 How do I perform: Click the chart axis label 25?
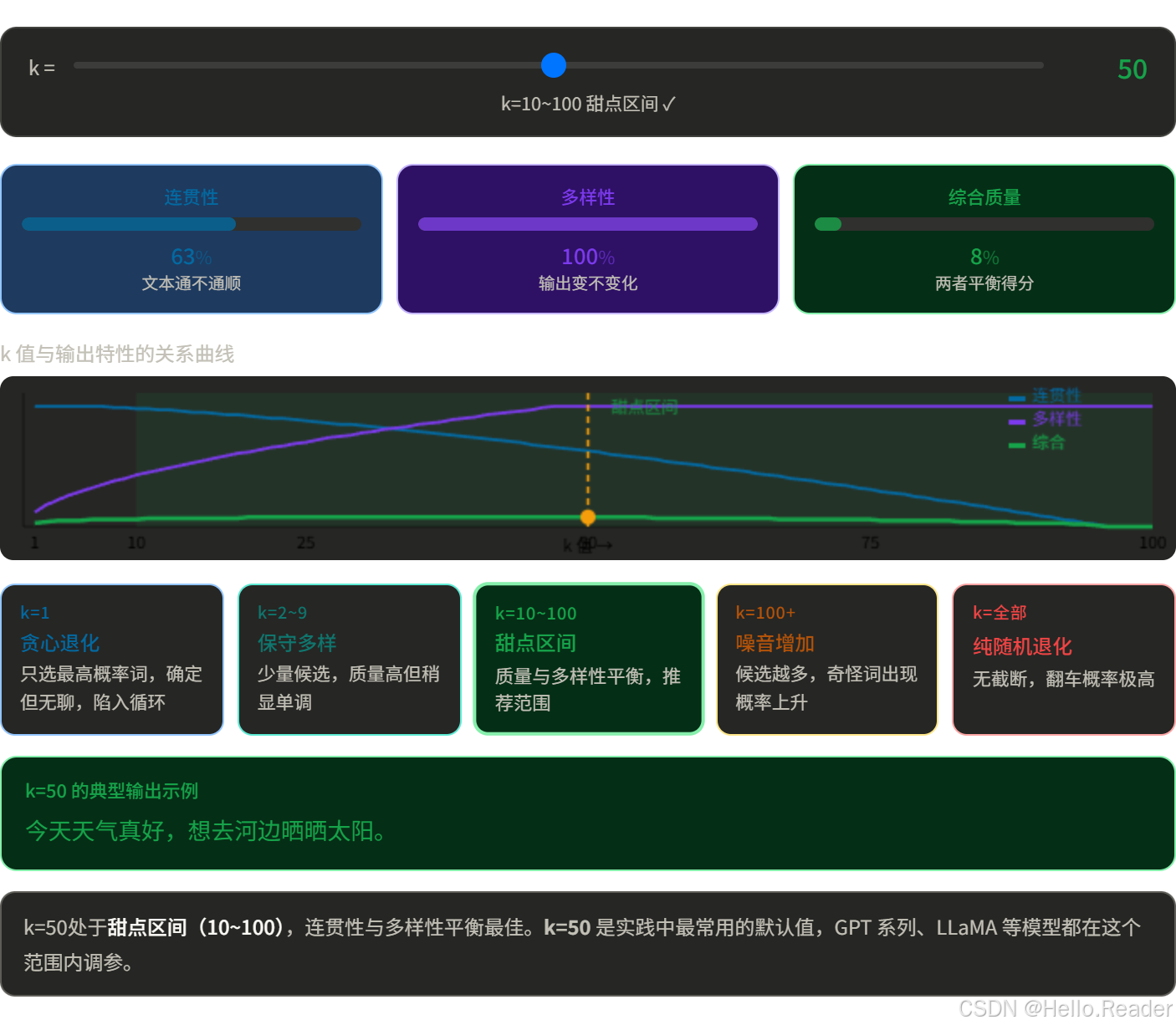(x=306, y=543)
